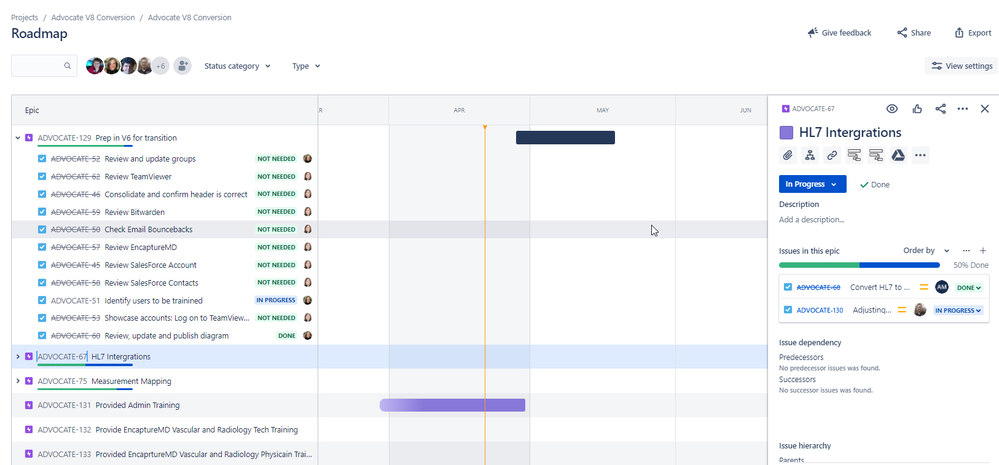Click the thumbs-up vote icon
Screen dimensions: 999x465
point(917,109)
